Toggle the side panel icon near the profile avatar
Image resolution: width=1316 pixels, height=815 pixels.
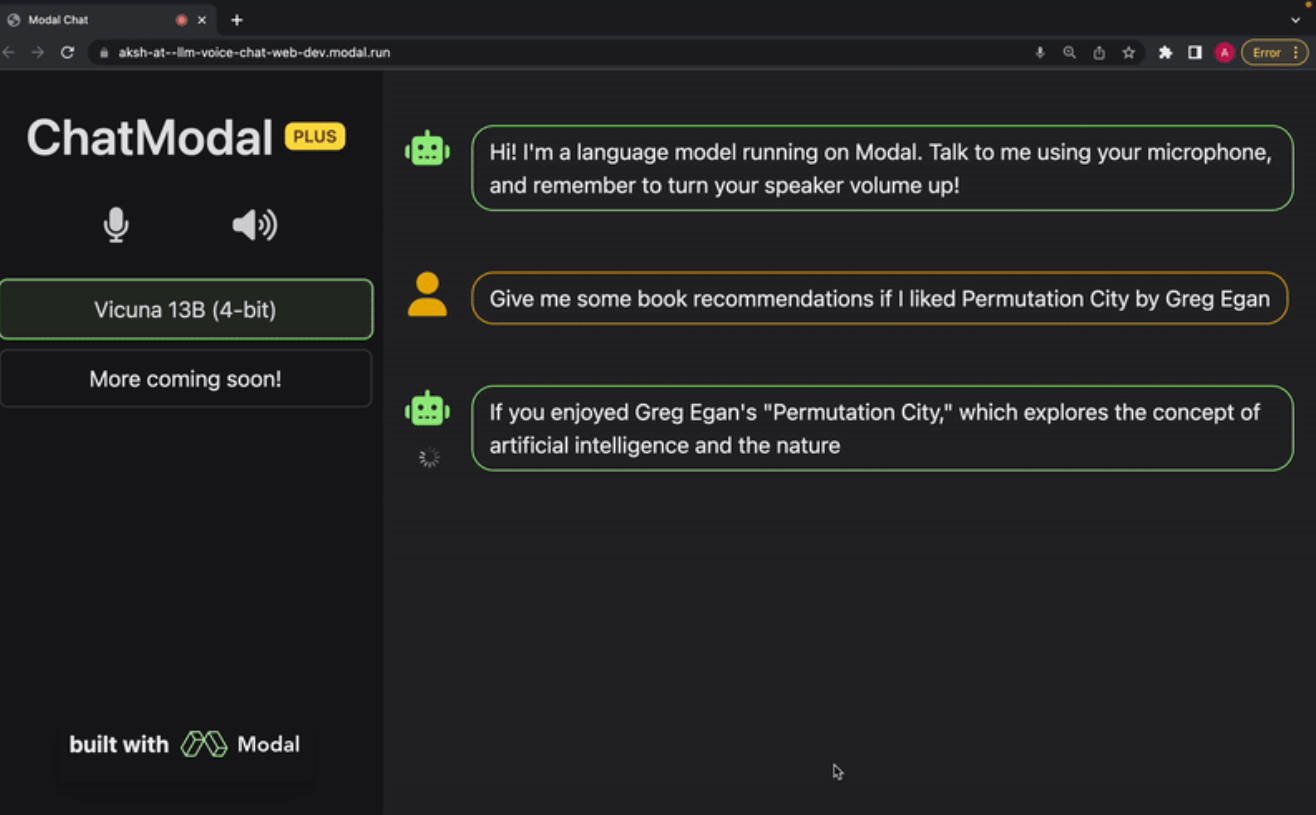(1194, 52)
